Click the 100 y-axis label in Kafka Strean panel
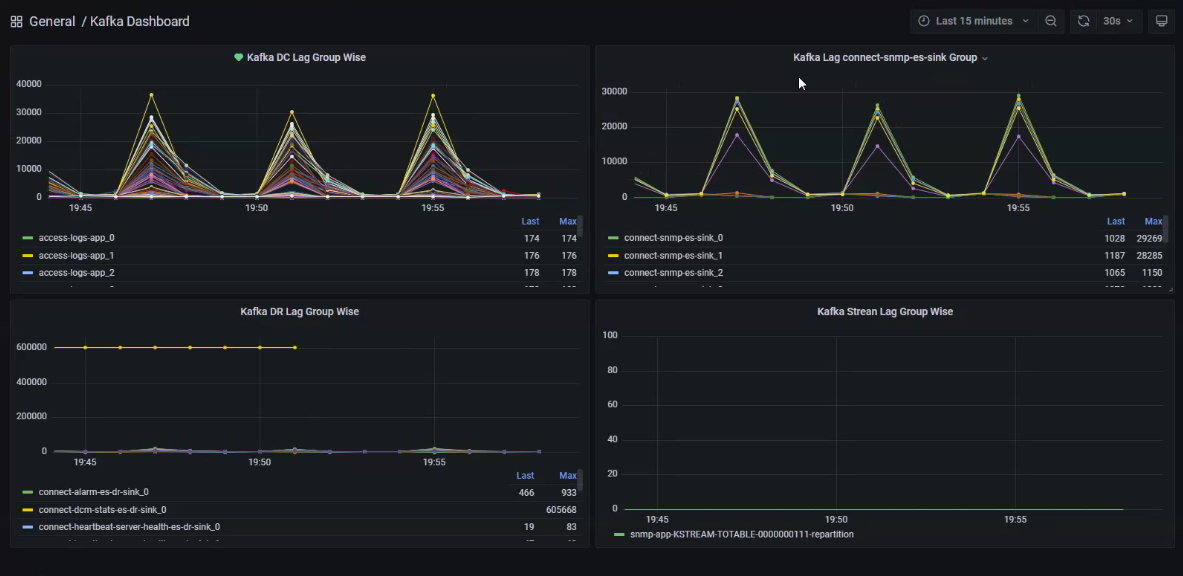The image size is (1183, 576). [x=610, y=335]
